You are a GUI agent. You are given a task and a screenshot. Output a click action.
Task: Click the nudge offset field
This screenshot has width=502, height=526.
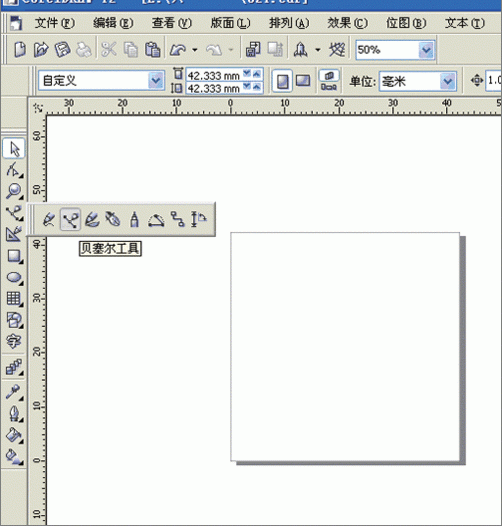click(494, 81)
